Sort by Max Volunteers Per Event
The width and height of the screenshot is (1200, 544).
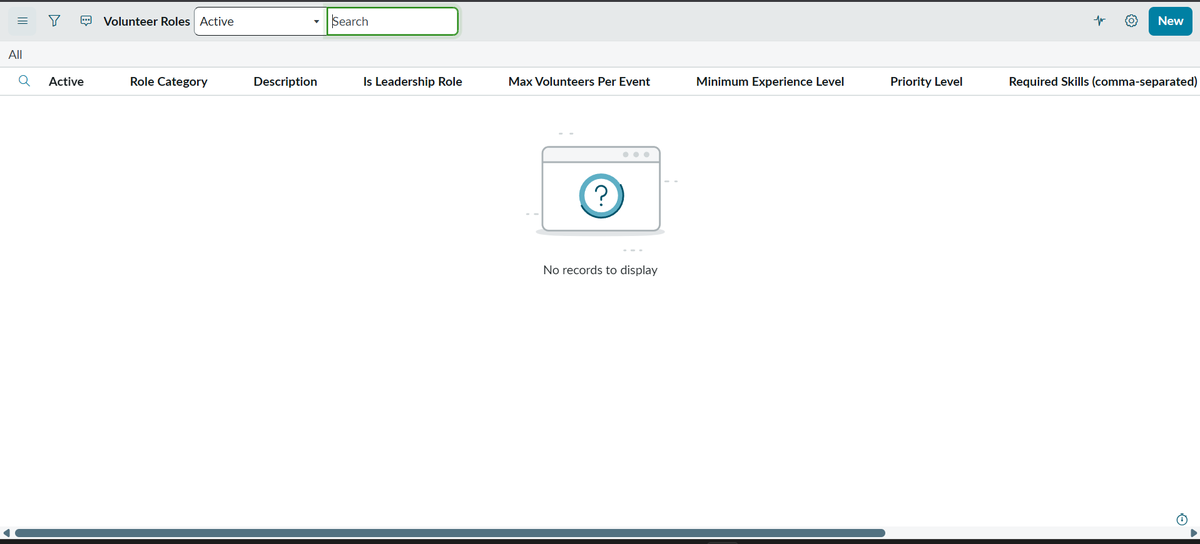click(x=579, y=81)
